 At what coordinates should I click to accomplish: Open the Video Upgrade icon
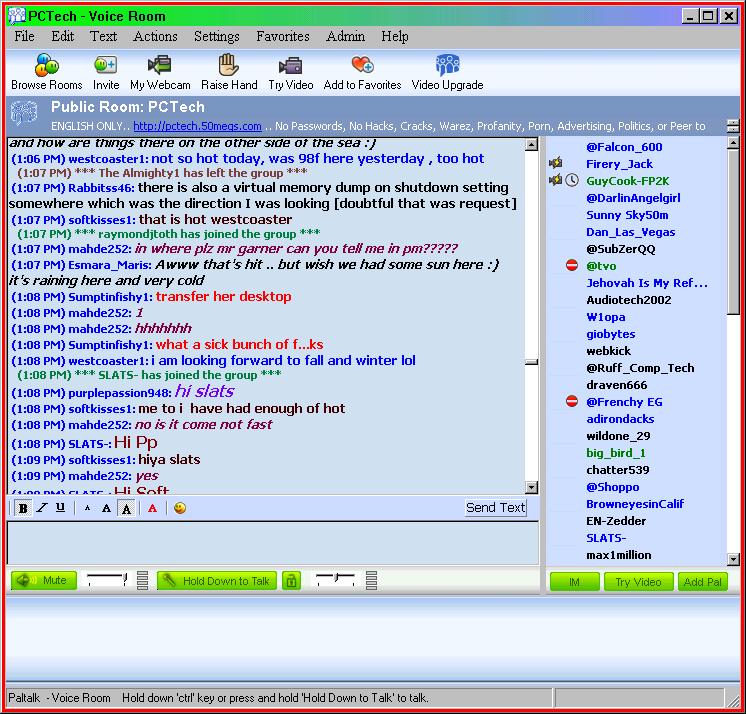click(447, 65)
